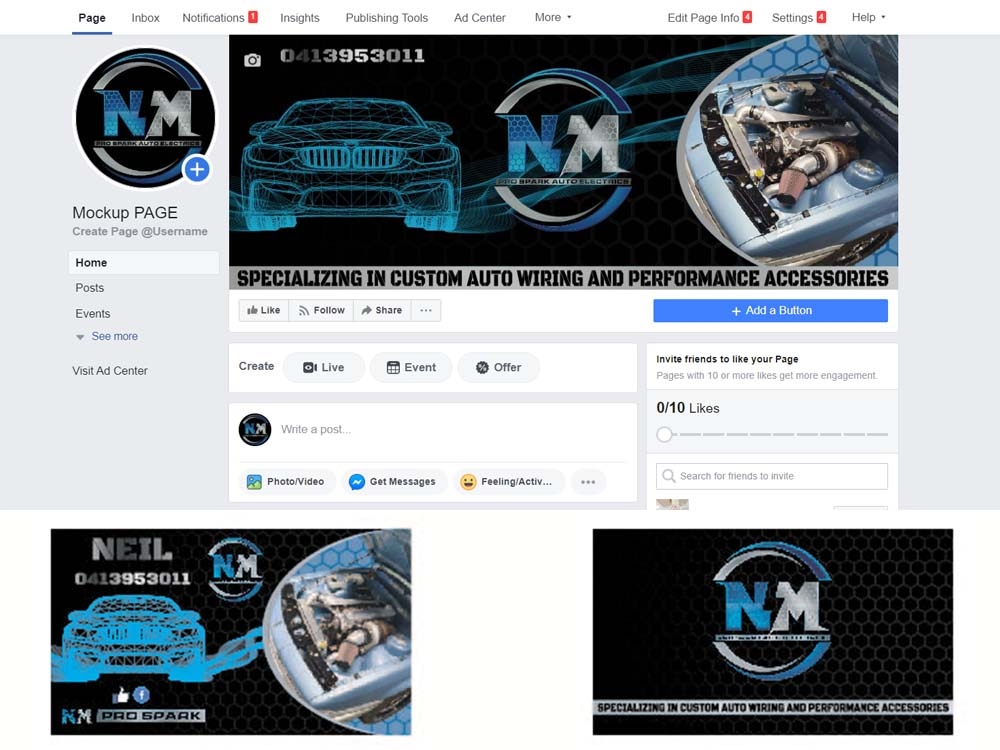Click the plus icon on the profile picture
Image resolution: width=1000 pixels, height=750 pixels.
point(196,169)
